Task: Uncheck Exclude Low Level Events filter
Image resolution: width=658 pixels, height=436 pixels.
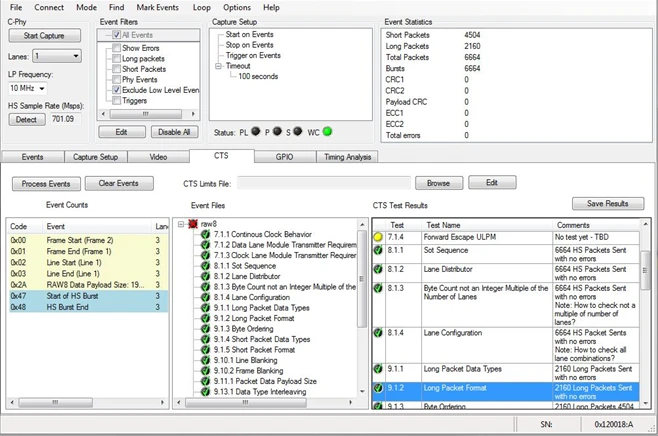Action: point(115,90)
